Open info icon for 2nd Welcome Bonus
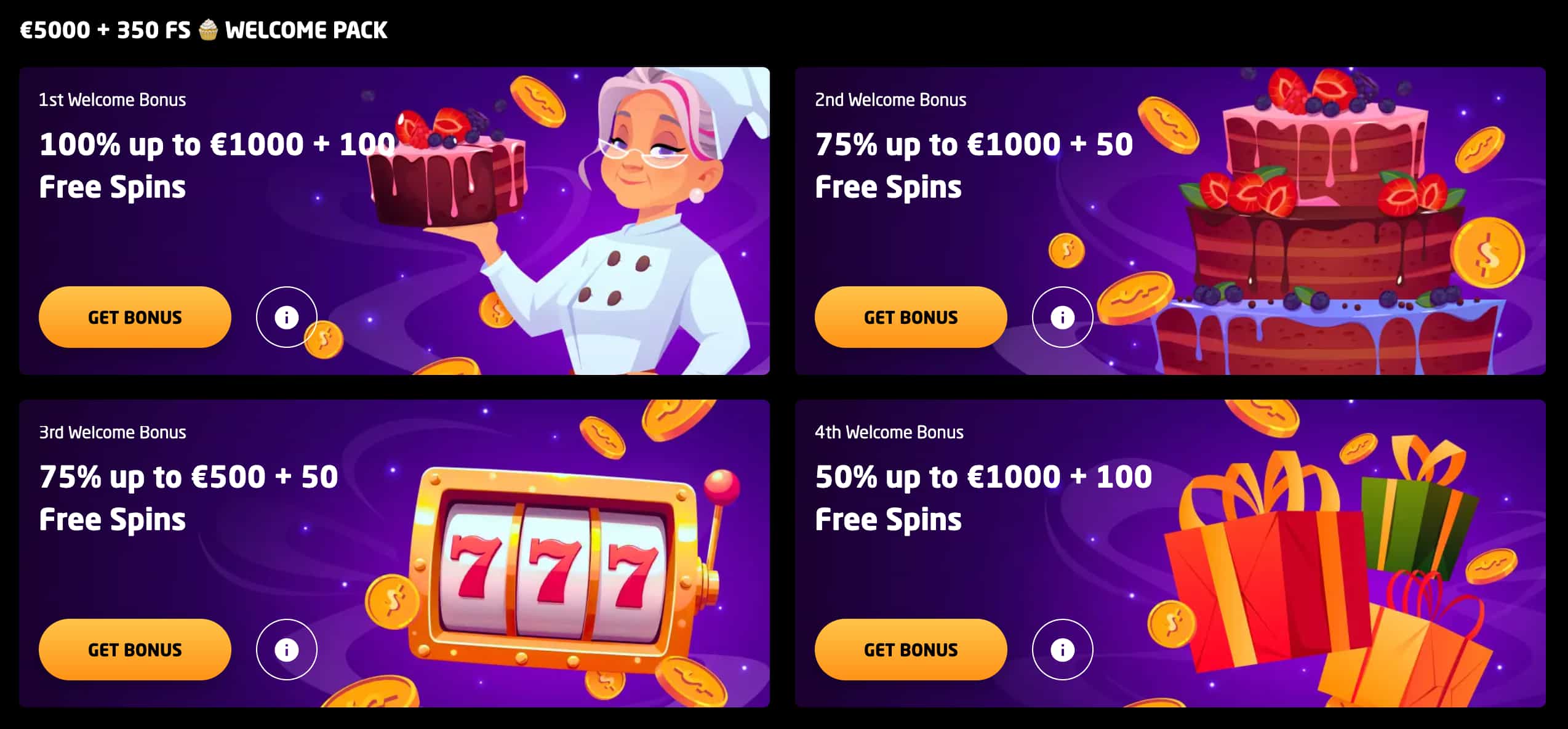This screenshot has height=729, width=1568. coord(1062,317)
